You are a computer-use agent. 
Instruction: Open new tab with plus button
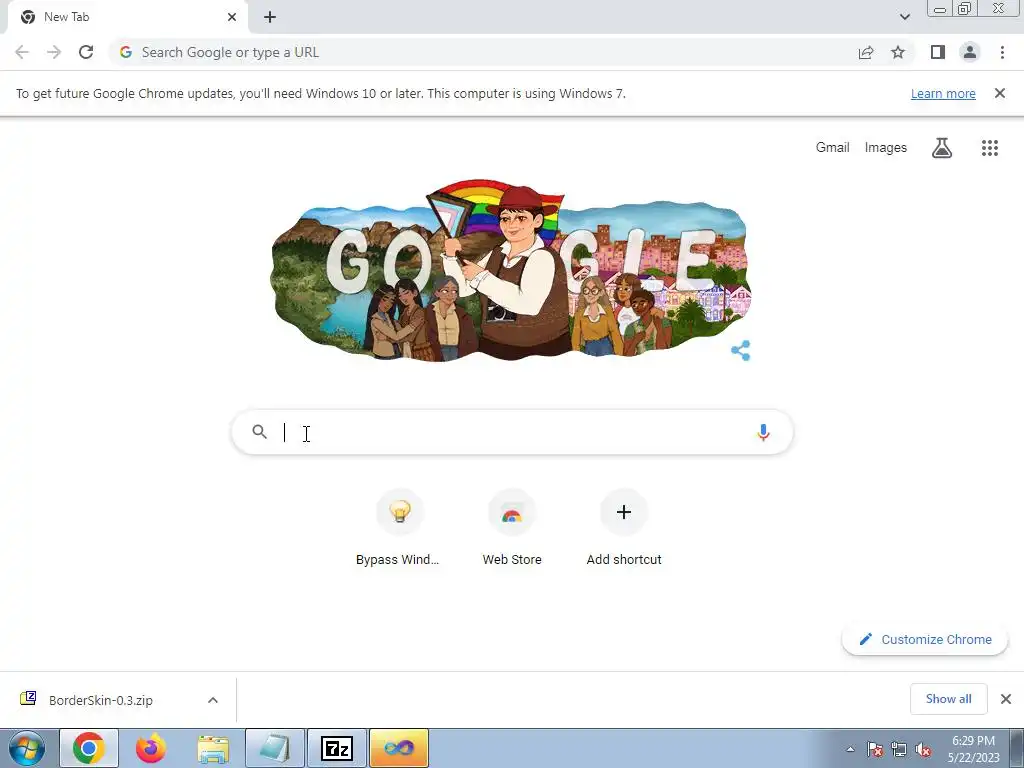pyautogui.click(x=270, y=18)
